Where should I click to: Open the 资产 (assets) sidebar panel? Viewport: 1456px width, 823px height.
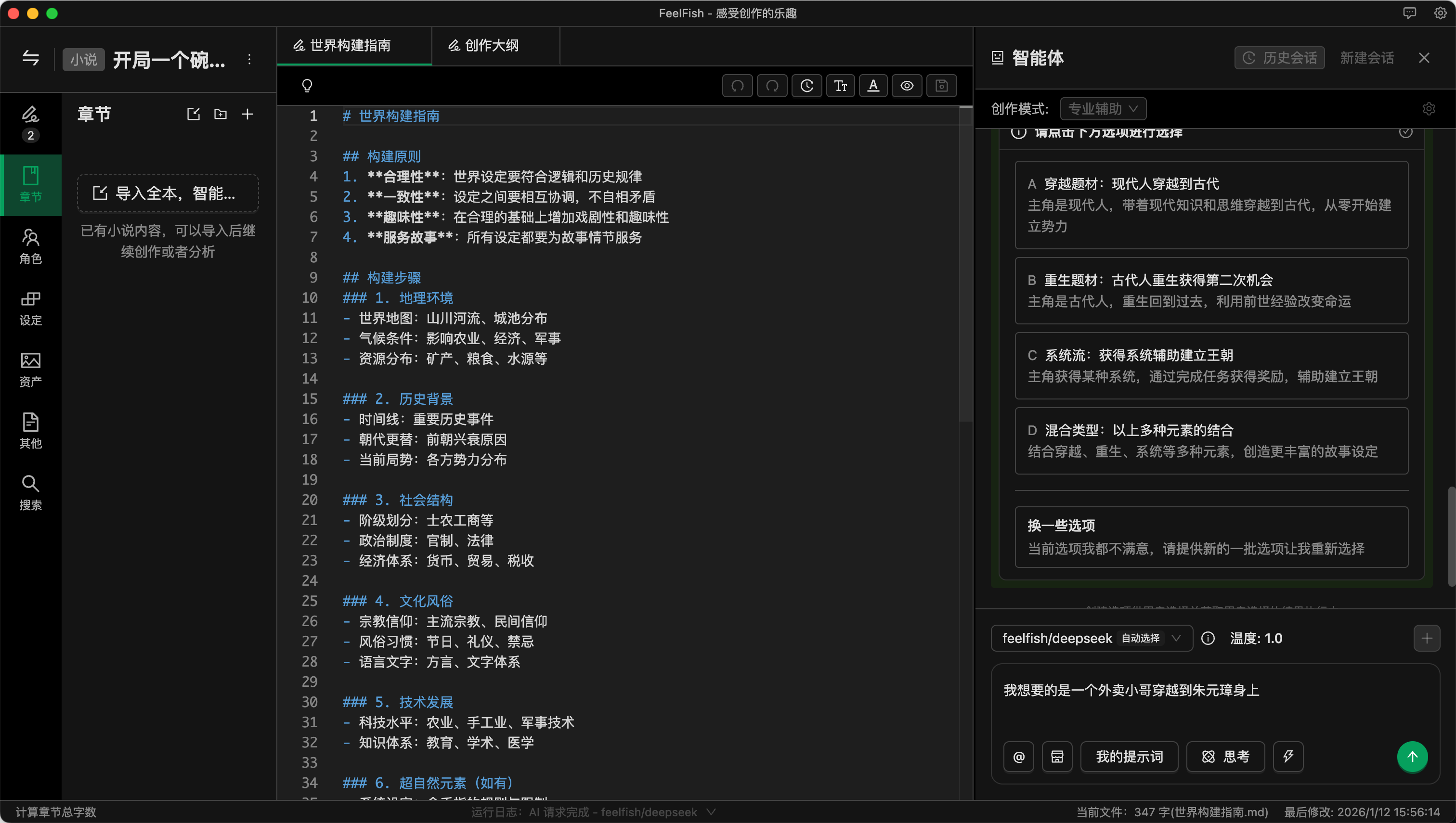(30, 369)
